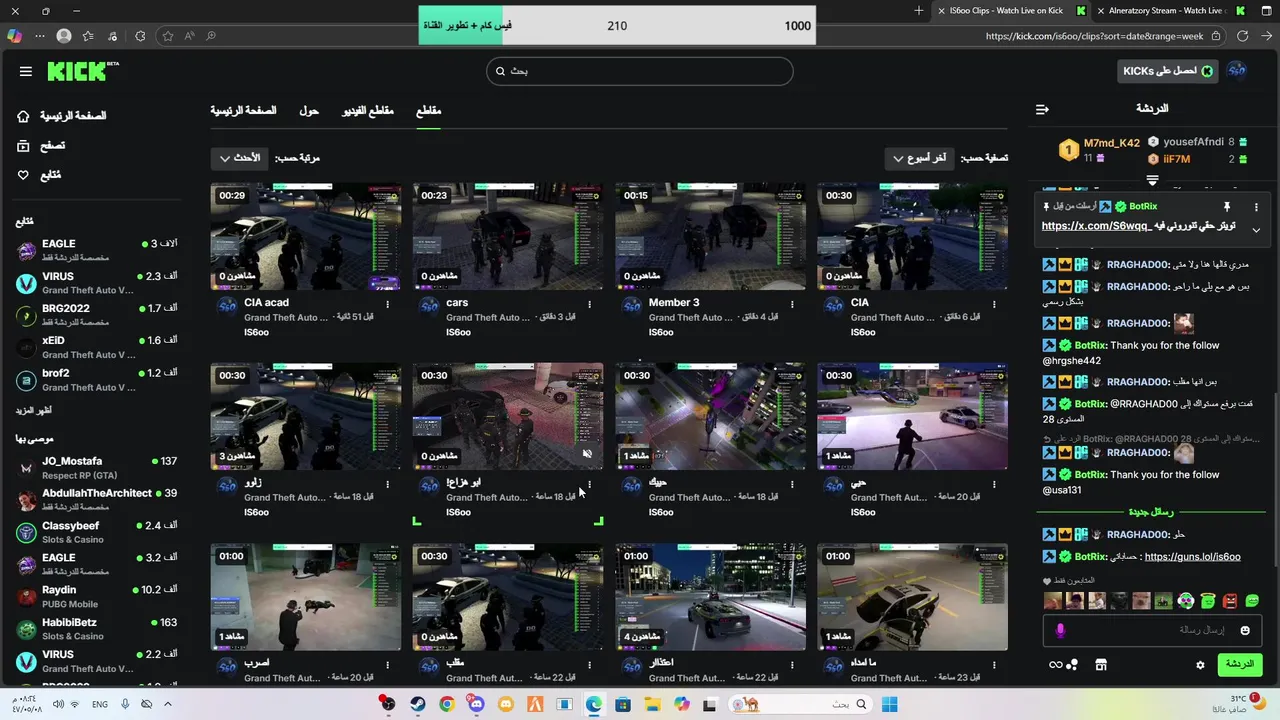The image size is (1280, 720).
Task: Open the pinned message three-dot menu
Action: coord(1256,206)
